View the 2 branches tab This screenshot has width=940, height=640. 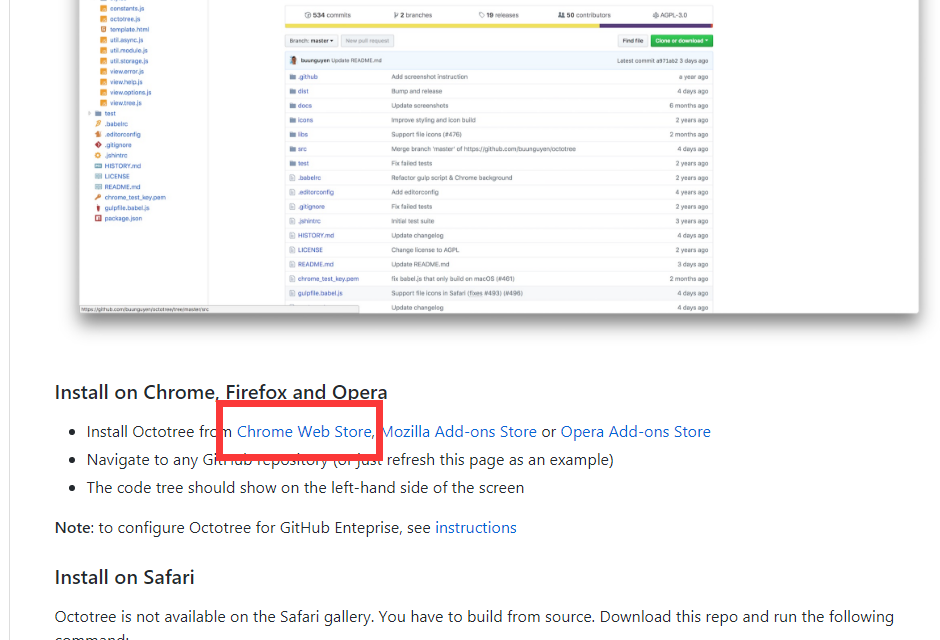click(412, 15)
